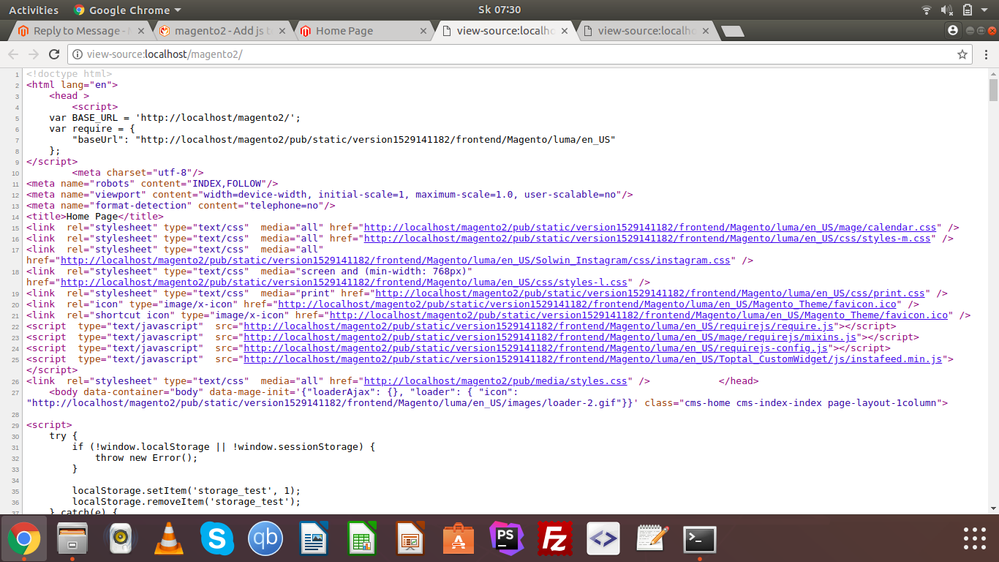Open Ubuntu Software from the dock
999x562 pixels.
[x=458, y=539]
